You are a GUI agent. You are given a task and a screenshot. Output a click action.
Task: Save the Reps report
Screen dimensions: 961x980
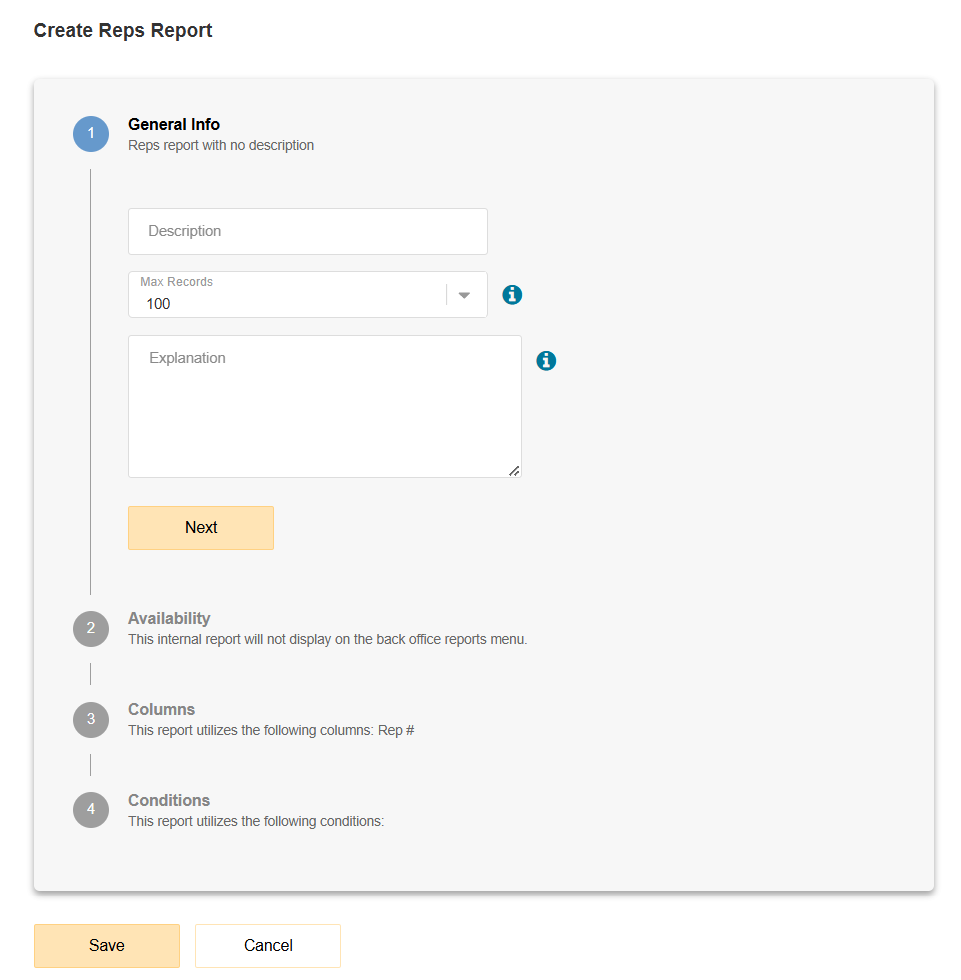106,945
